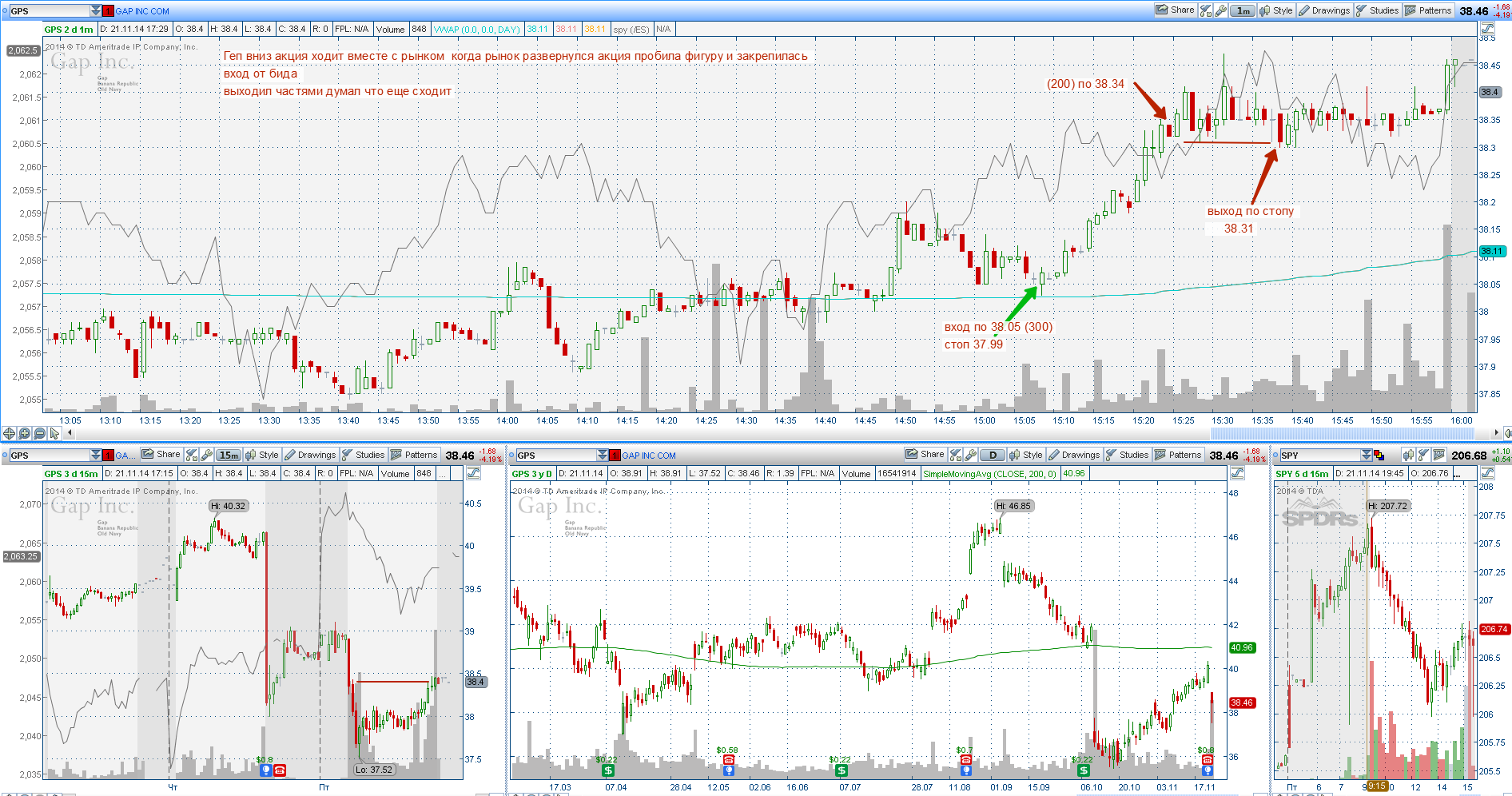
Task: Click the 9:15 time marker on the SPY chart axis
Action: (1377, 786)
